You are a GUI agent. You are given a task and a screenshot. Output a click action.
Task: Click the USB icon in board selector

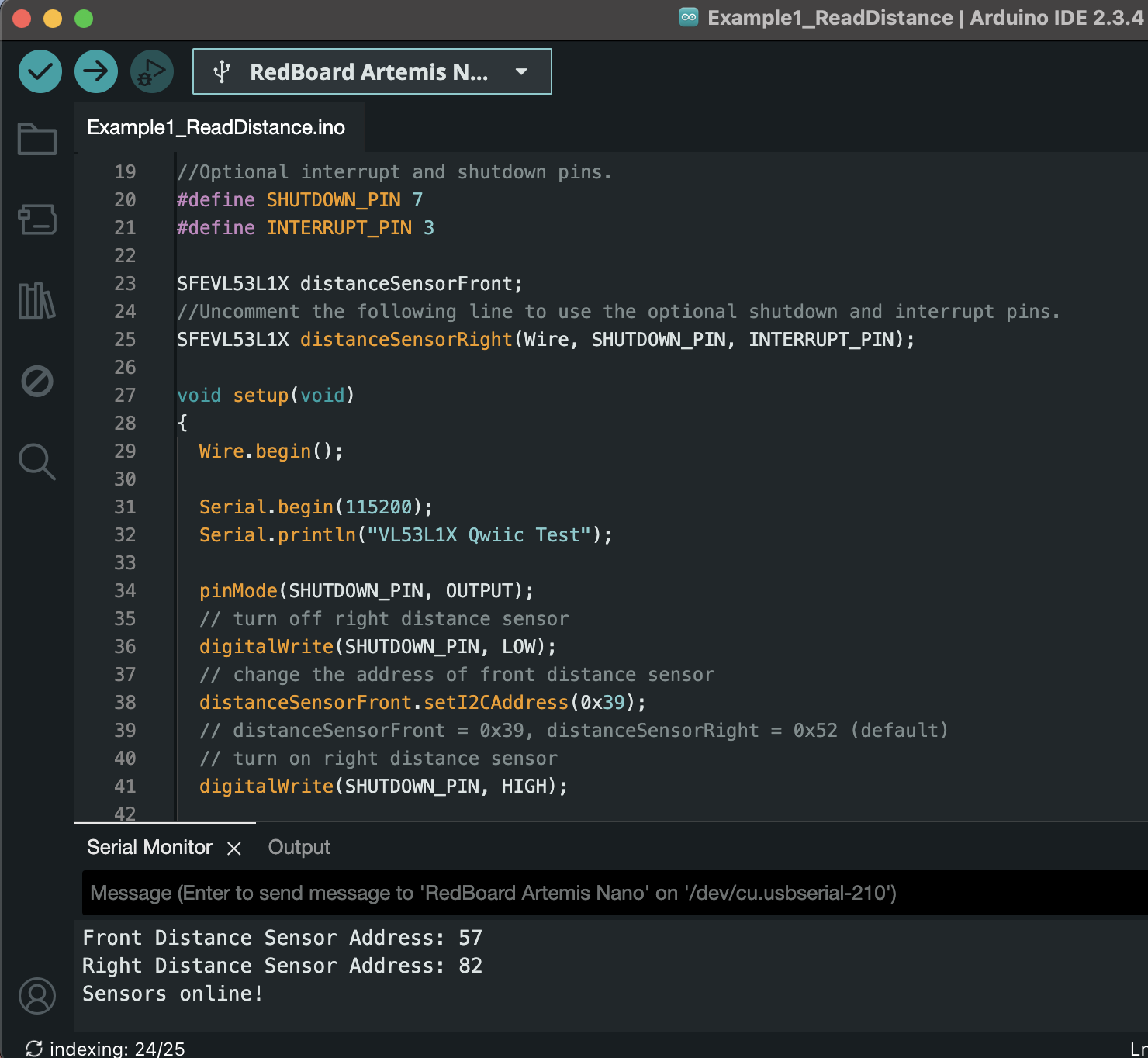[x=222, y=71]
